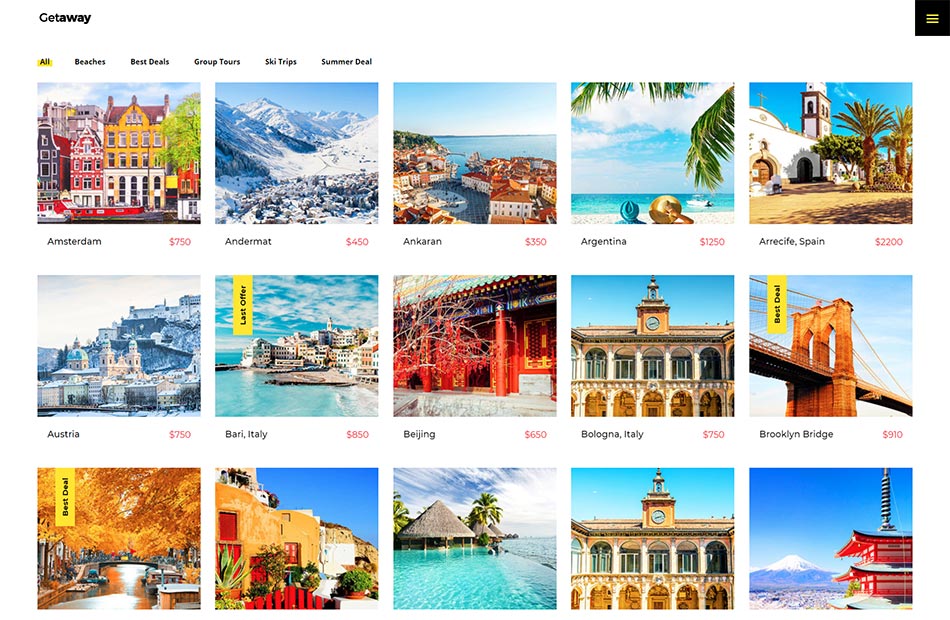Show Group Tours listings
The image size is (950, 620).
217,62
